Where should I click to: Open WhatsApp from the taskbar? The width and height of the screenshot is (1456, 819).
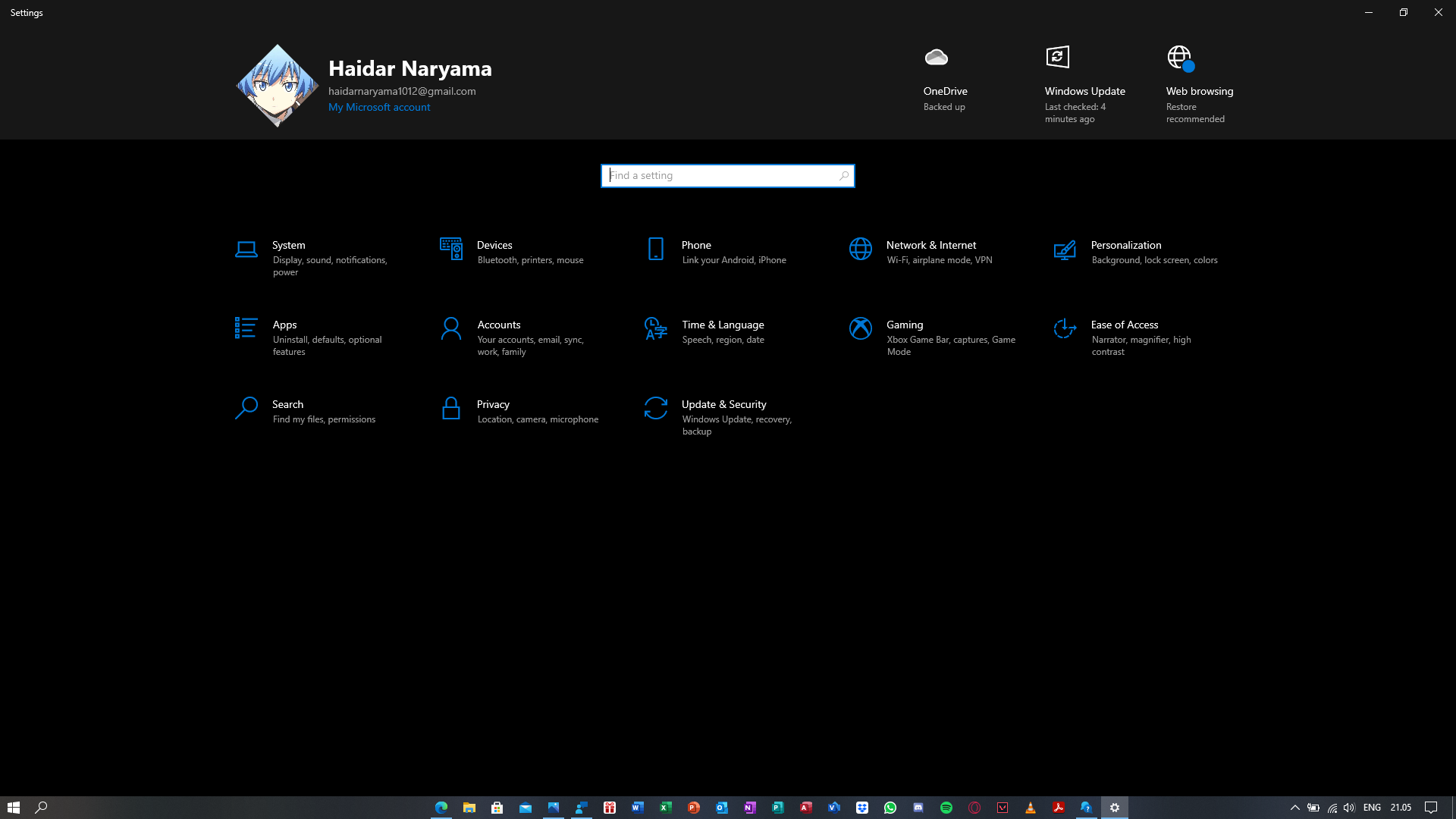point(890,808)
